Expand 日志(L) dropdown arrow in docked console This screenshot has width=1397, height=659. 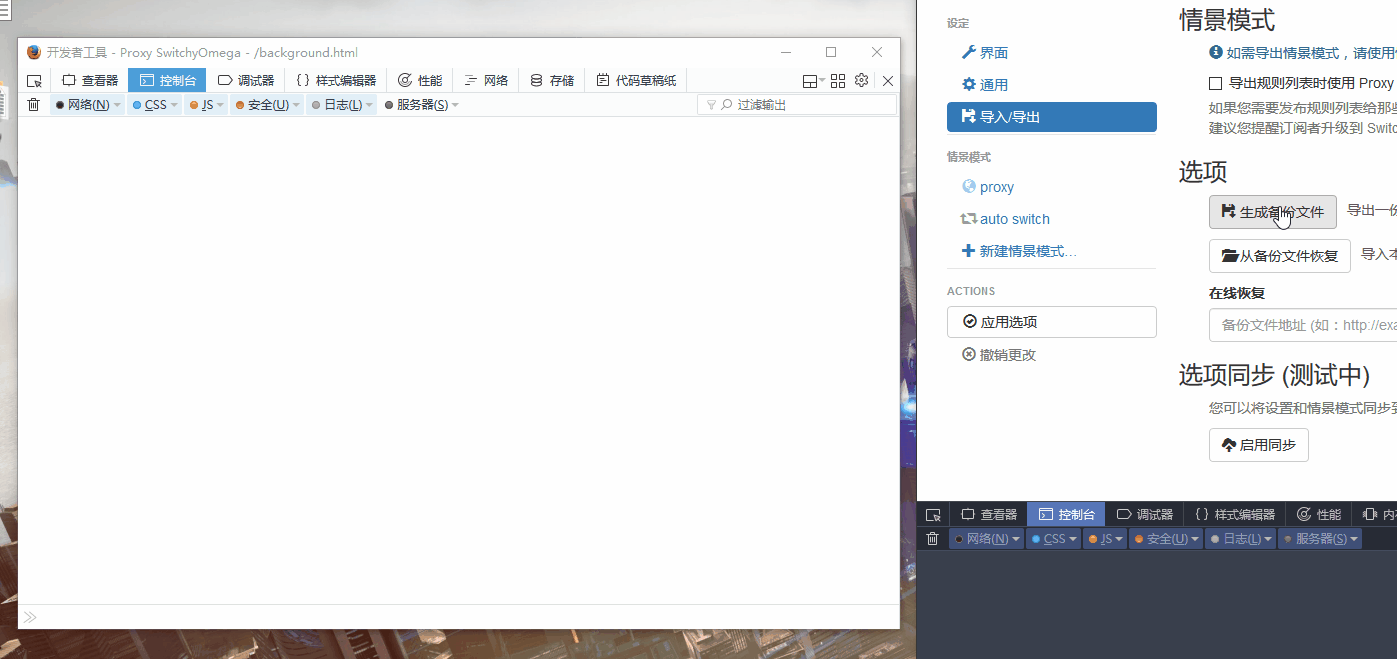pos(1268,539)
